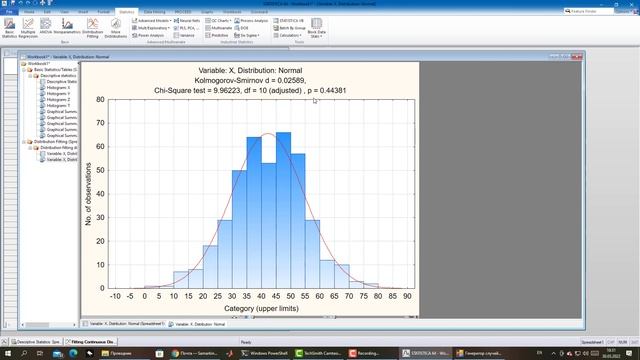The width and height of the screenshot is (640, 360).
Task: Click the chart title text
Action: [250, 80]
